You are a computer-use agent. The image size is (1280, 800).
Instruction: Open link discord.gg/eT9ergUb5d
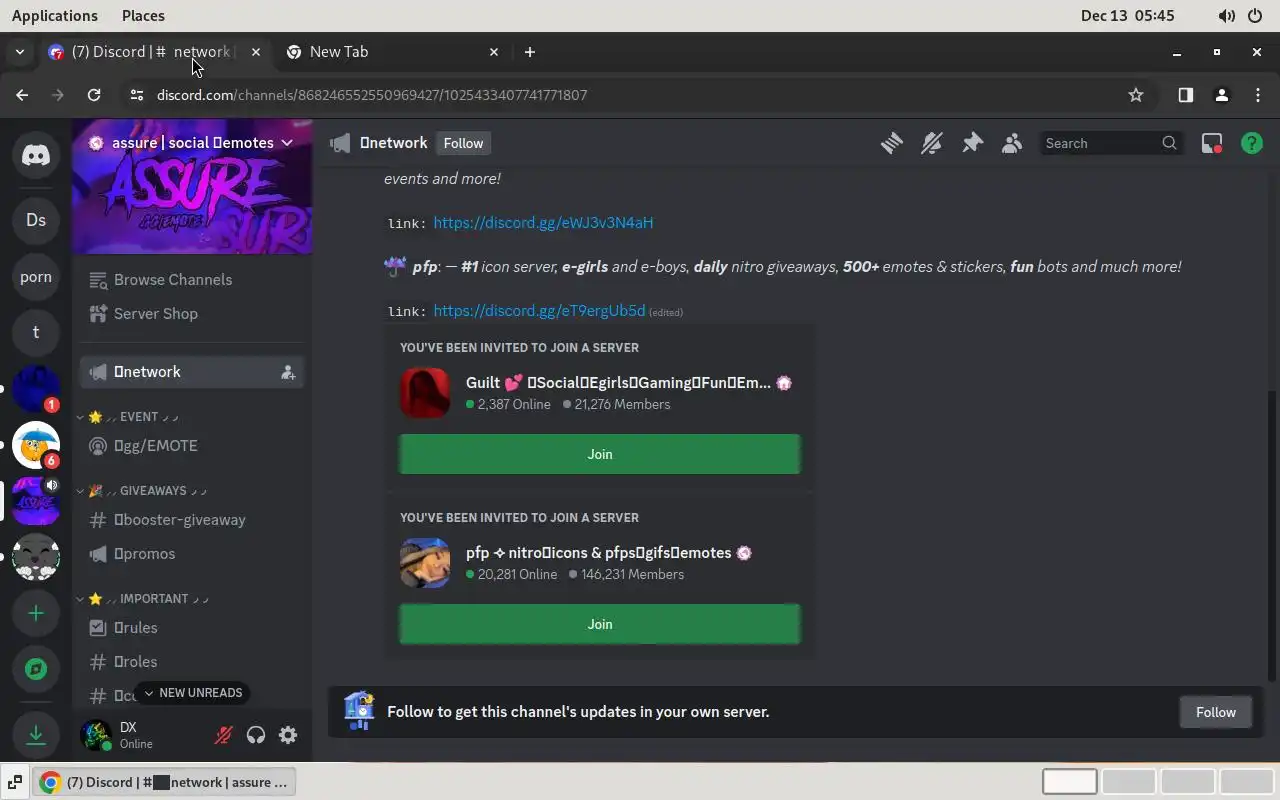pos(539,311)
